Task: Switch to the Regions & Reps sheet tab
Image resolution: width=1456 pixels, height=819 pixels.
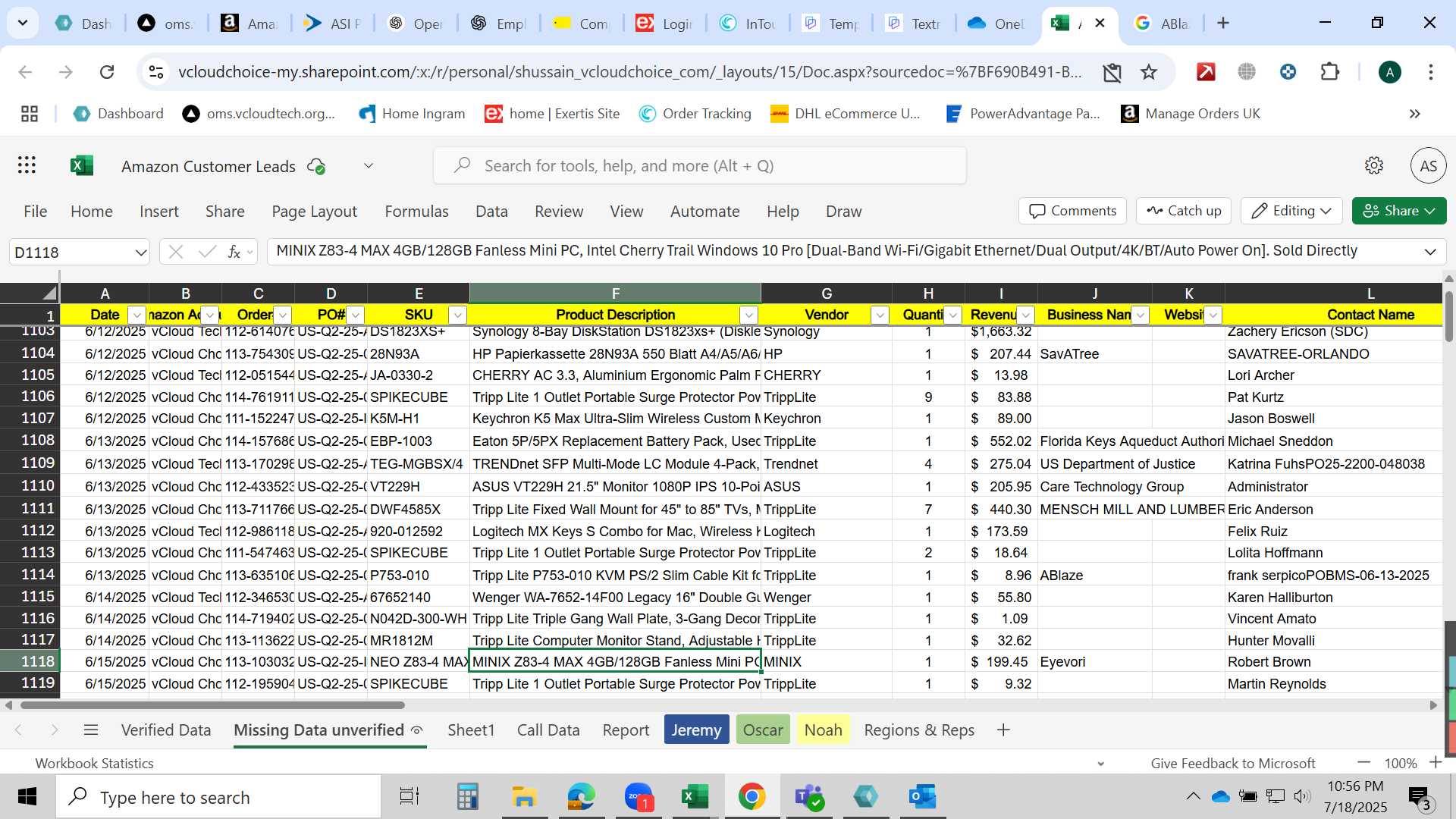Action: (x=919, y=730)
